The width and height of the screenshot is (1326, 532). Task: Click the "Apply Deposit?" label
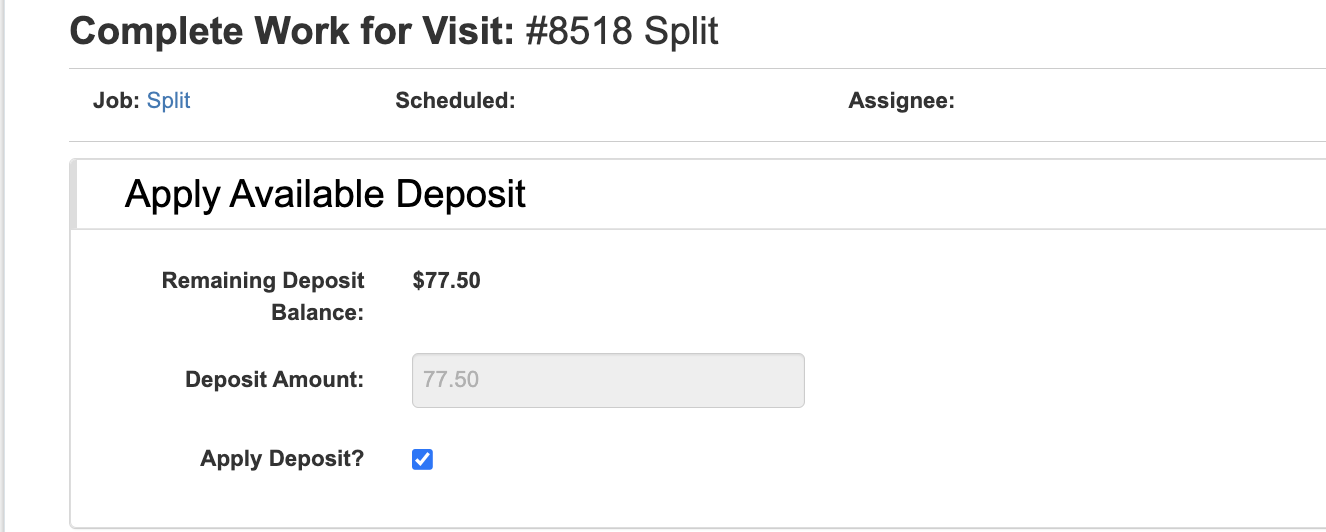(x=282, y=460)
